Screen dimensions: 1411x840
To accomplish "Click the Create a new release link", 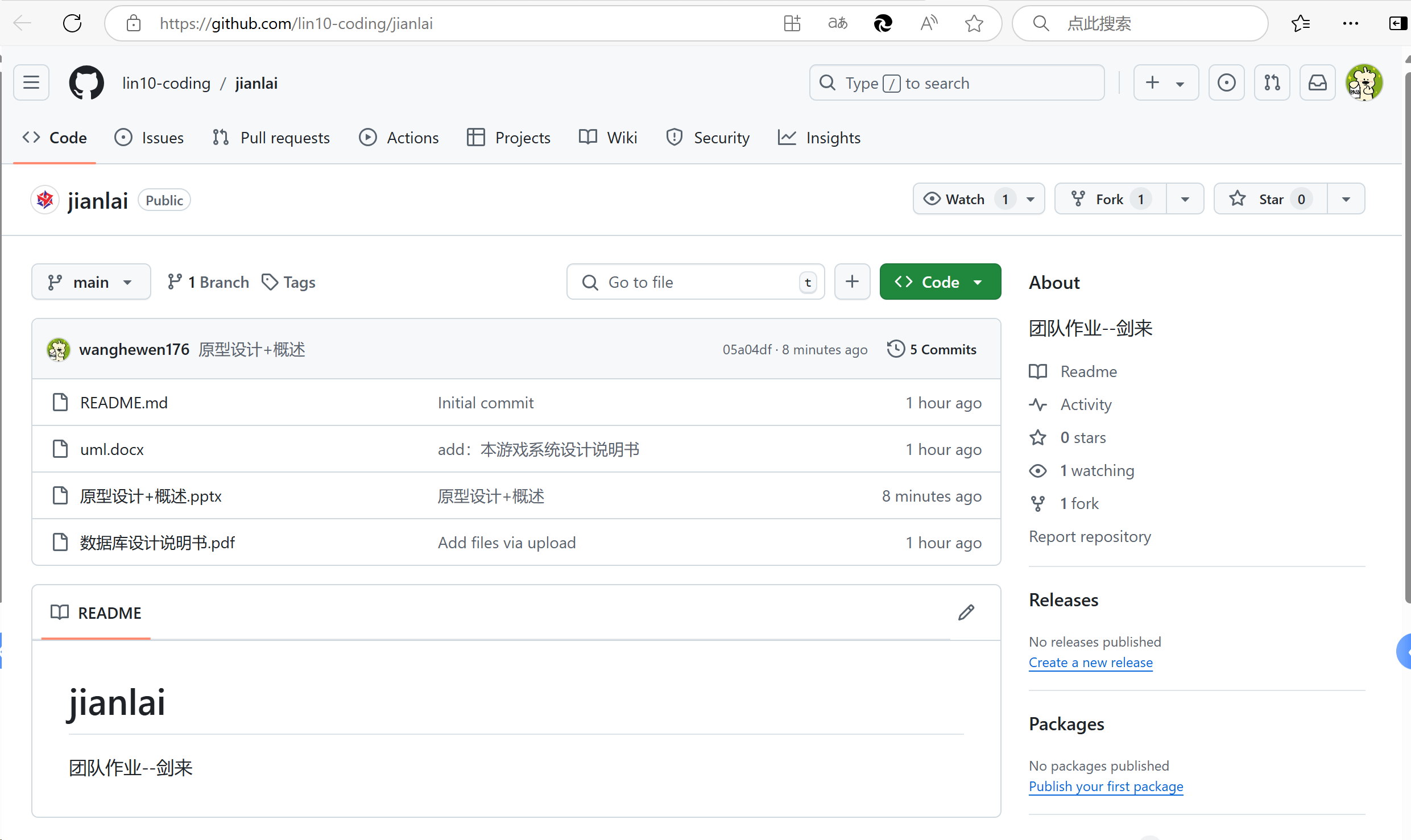I will [x=1090, y=663].
